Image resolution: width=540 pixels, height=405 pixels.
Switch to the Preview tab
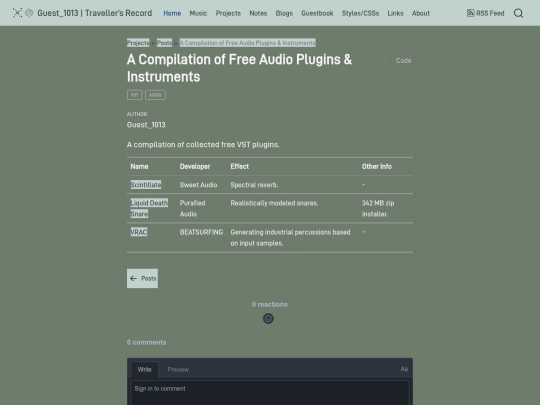(x=178, y=369)
